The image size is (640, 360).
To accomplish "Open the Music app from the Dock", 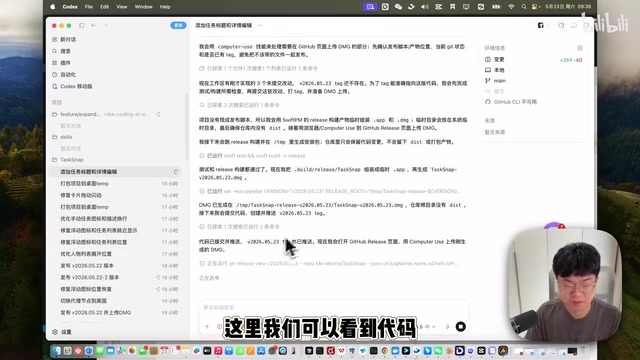I will click(218, 351).
